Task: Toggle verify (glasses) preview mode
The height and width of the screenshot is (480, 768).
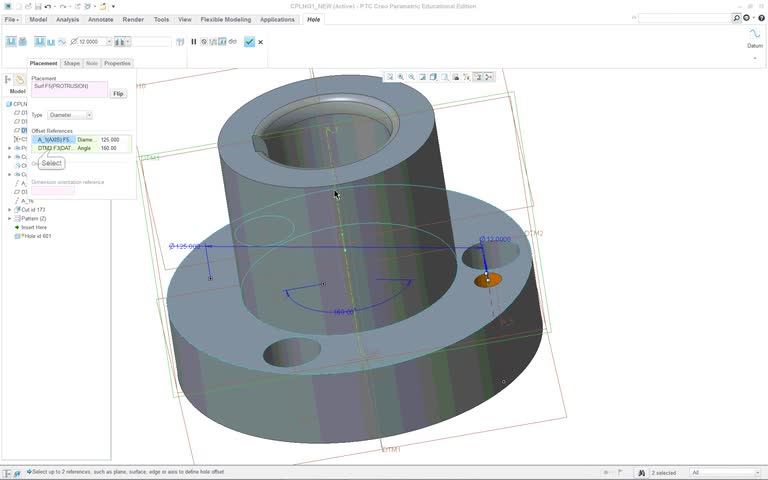Action: click(232, 42)
